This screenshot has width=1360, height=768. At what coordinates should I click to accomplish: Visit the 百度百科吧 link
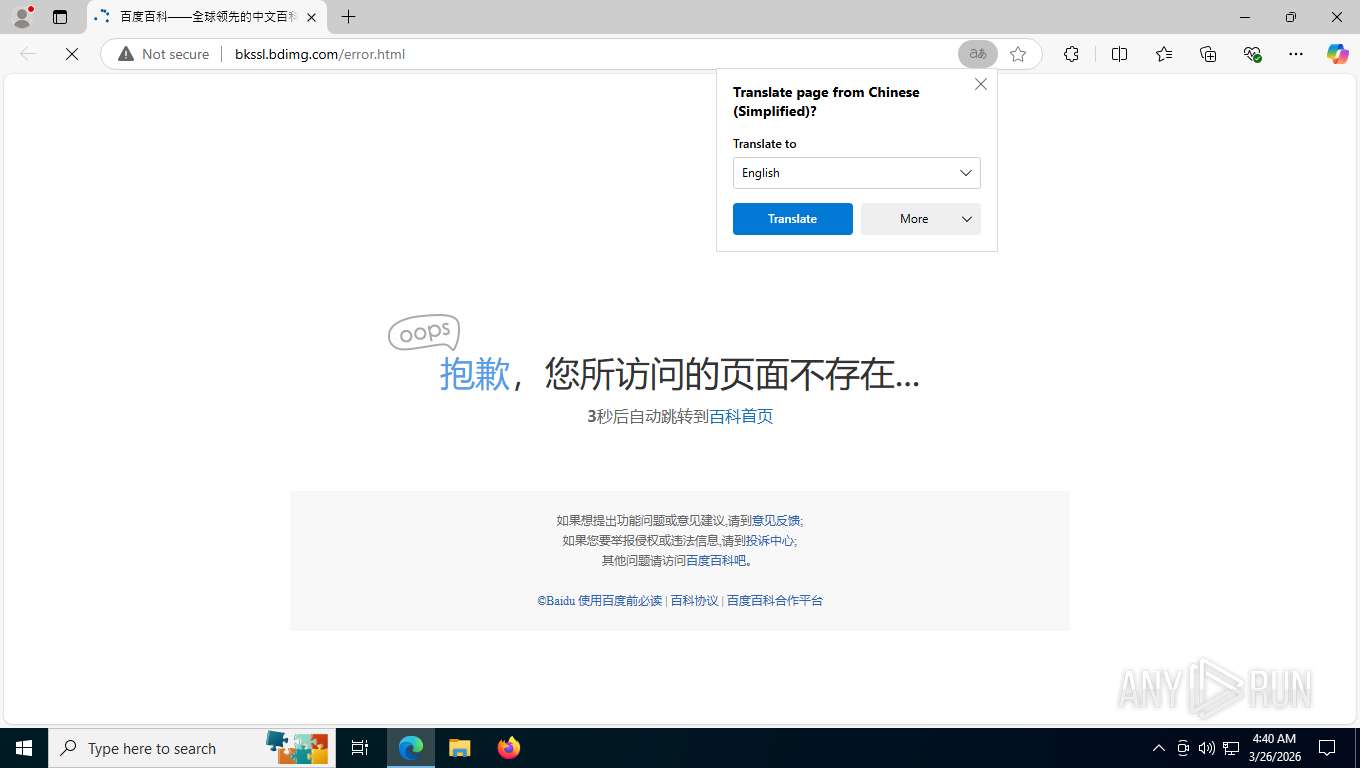pyautogui.click(x=716, y=560)
